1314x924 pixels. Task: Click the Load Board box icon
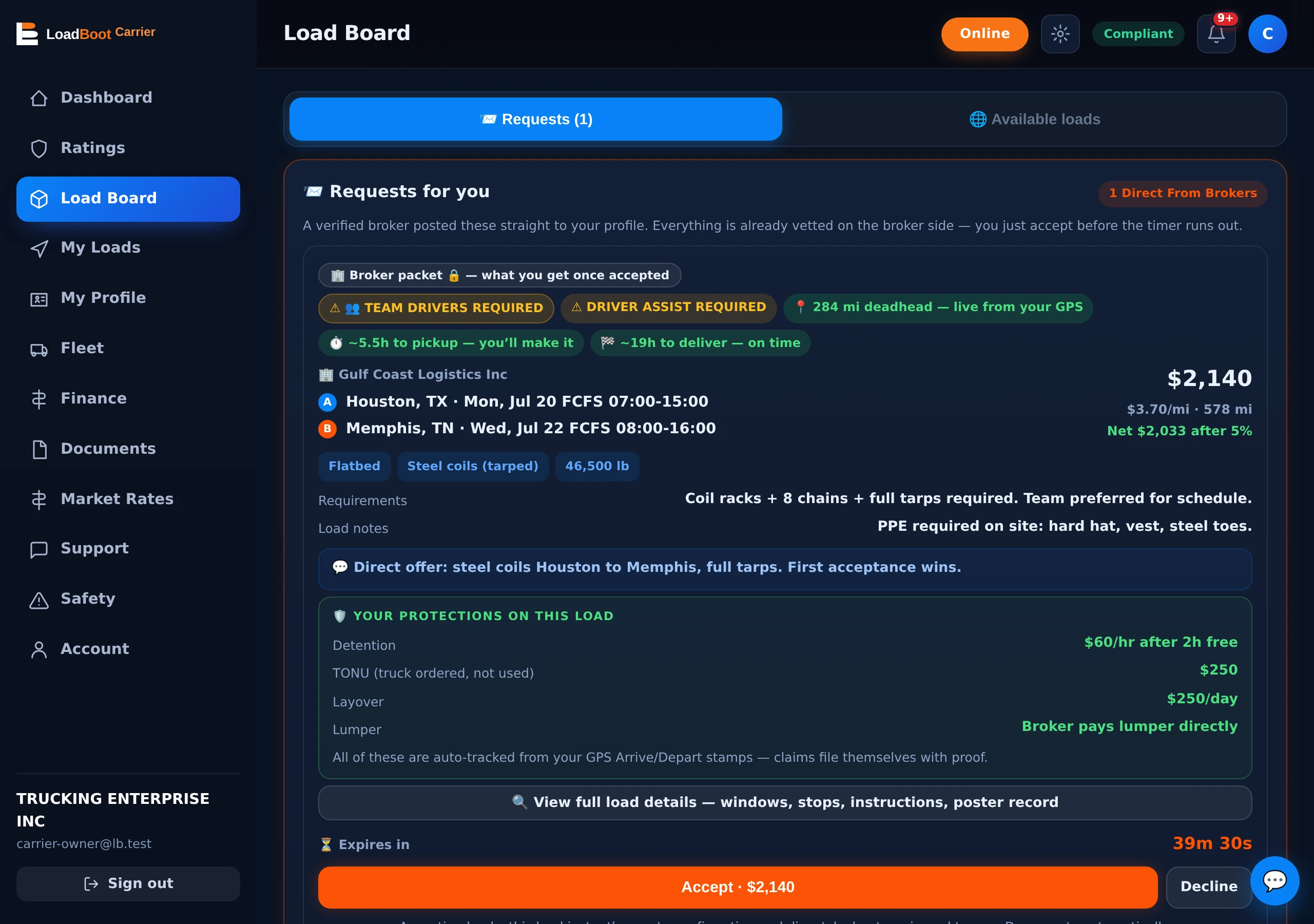(x=39, y=199)
